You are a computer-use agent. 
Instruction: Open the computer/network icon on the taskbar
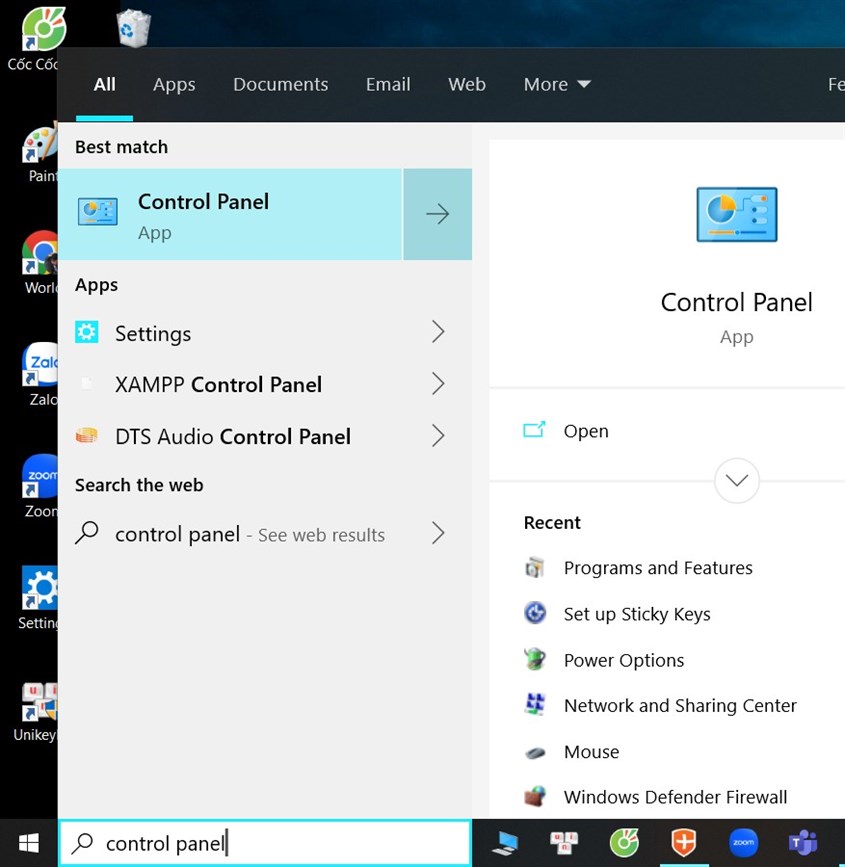tap(504, 843)
